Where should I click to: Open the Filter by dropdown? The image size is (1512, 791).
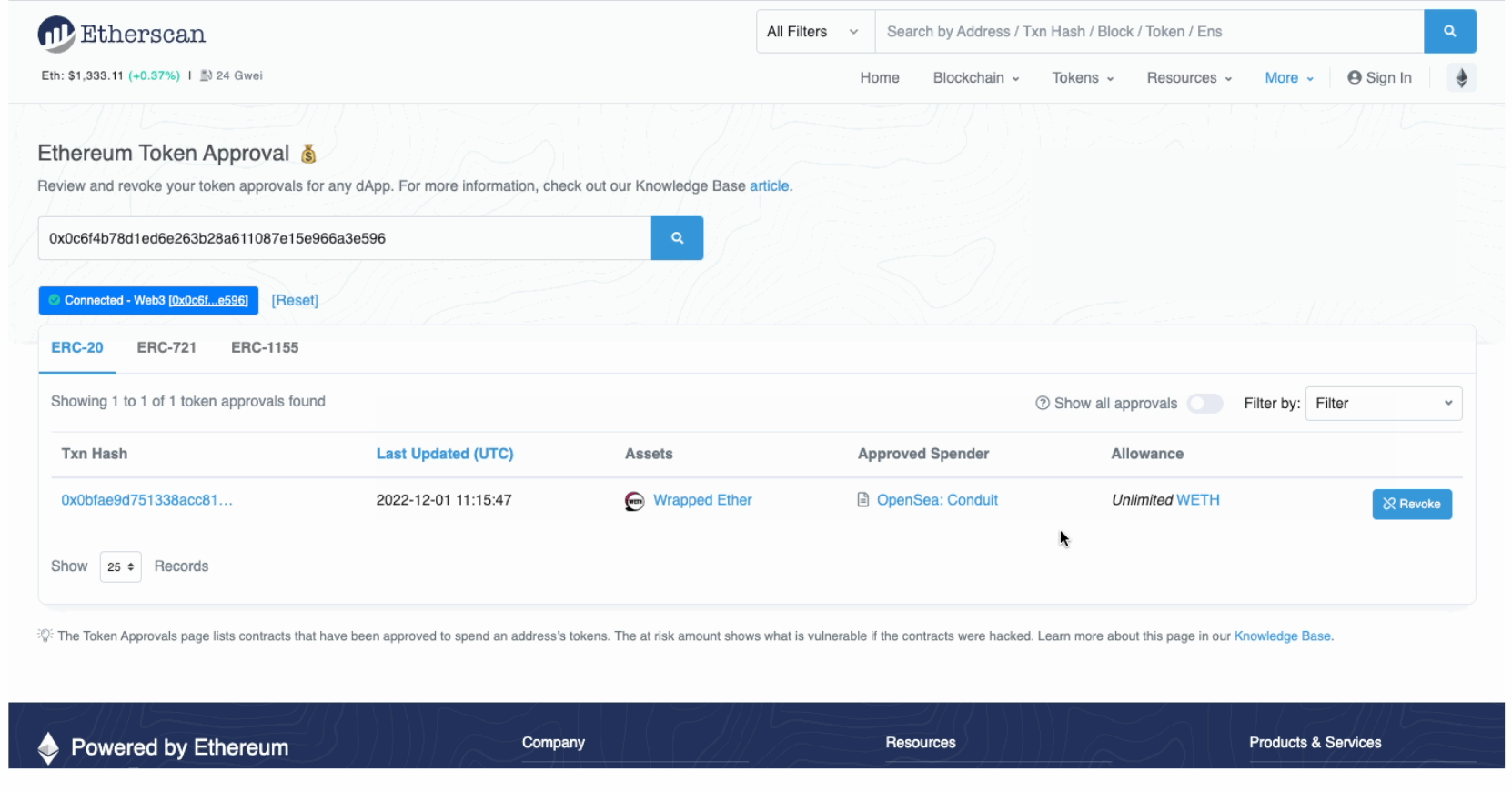(x=1383, y=404)
